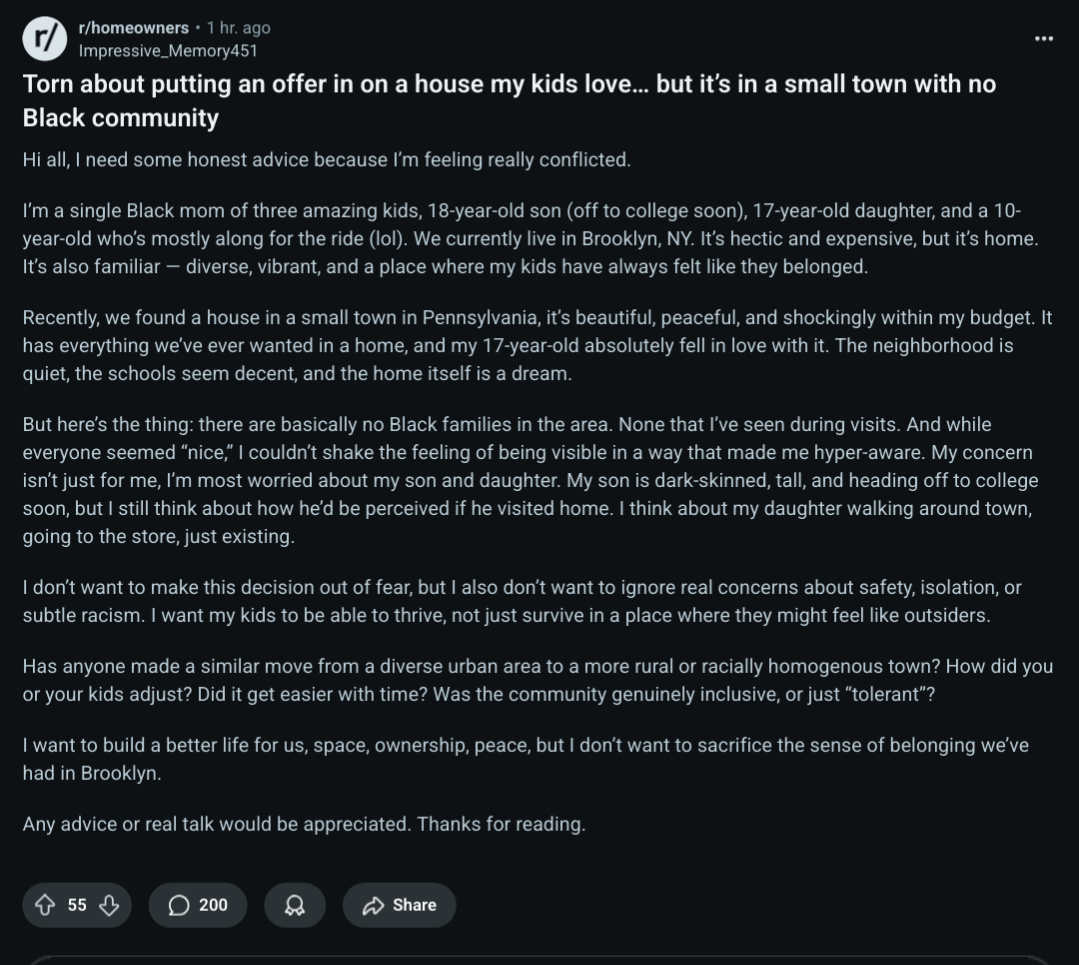The image size is (1079, 965).
Task: Click the paragraph mentioning Brooklyn, NY
Action: point(530,238)
